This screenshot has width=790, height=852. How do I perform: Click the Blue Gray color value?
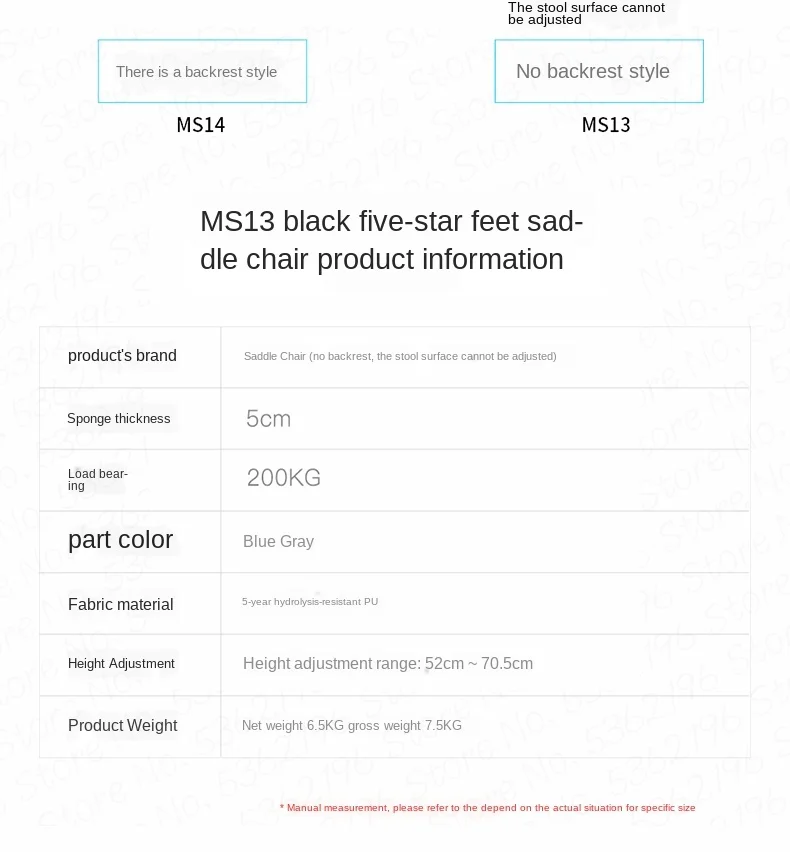pyautogui.click(x=278, y=541)
